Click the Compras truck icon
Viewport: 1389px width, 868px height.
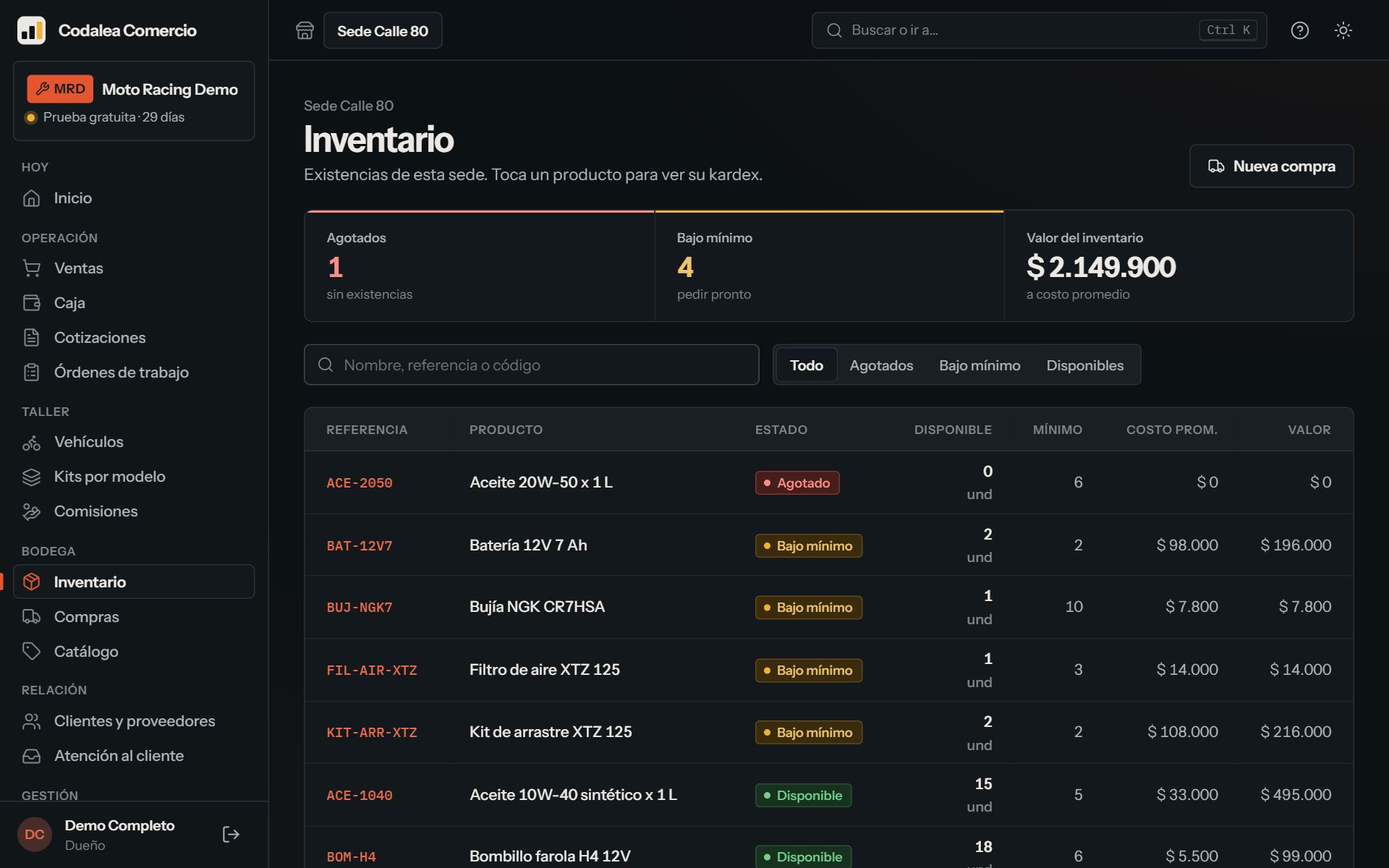pyautogui.click(x=31, y=617)
